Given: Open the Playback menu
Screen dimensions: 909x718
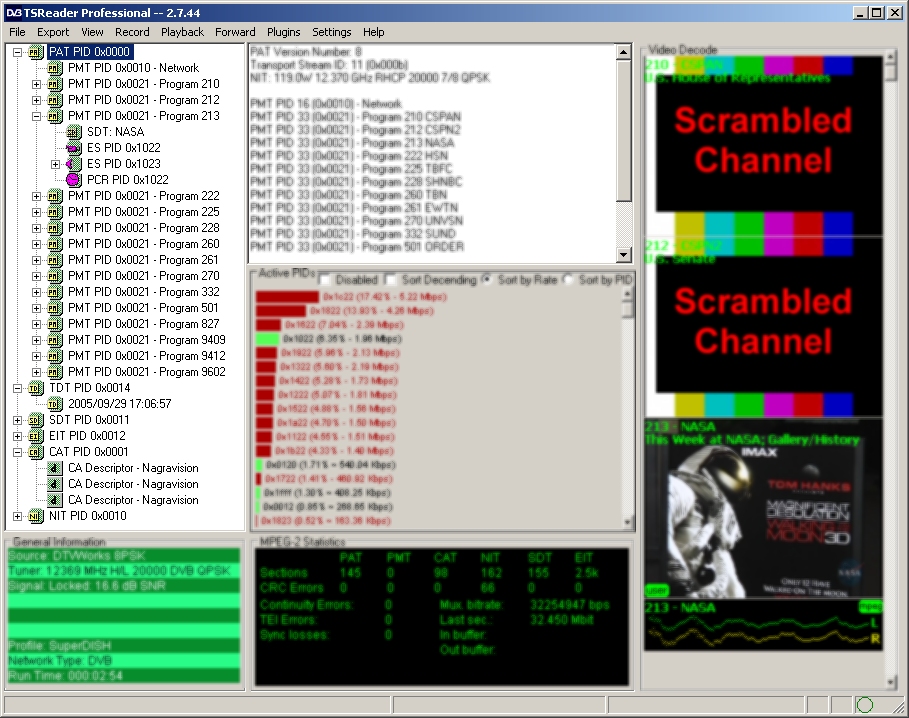Looking at the screenshot, I should click(x=182, y=32).
